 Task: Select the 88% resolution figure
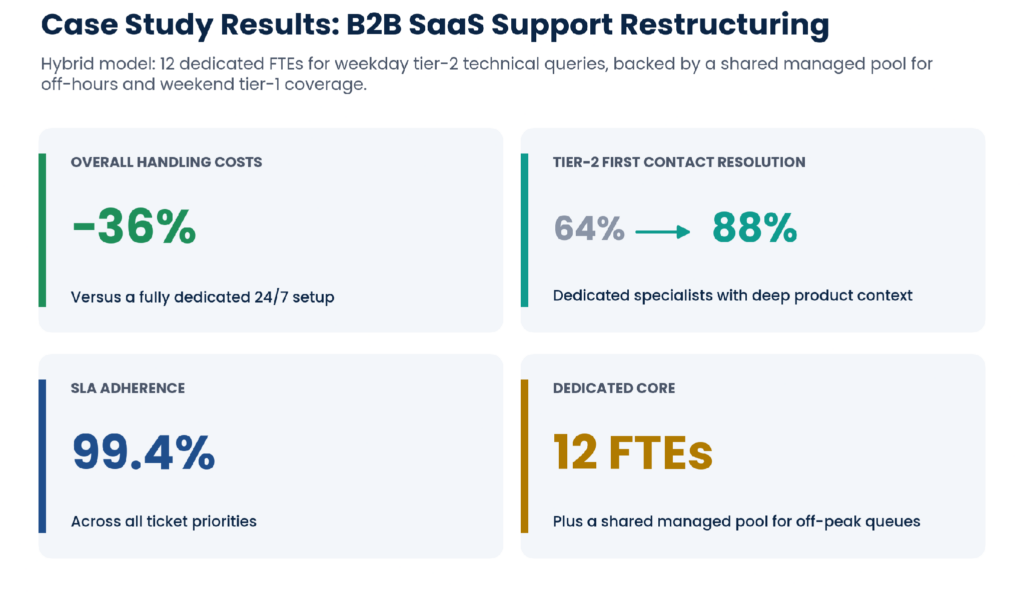(x=754, y=227)
